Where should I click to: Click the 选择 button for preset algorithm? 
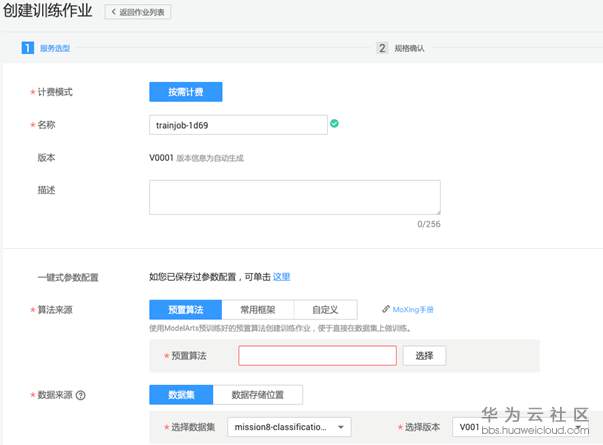coord(425,356)
